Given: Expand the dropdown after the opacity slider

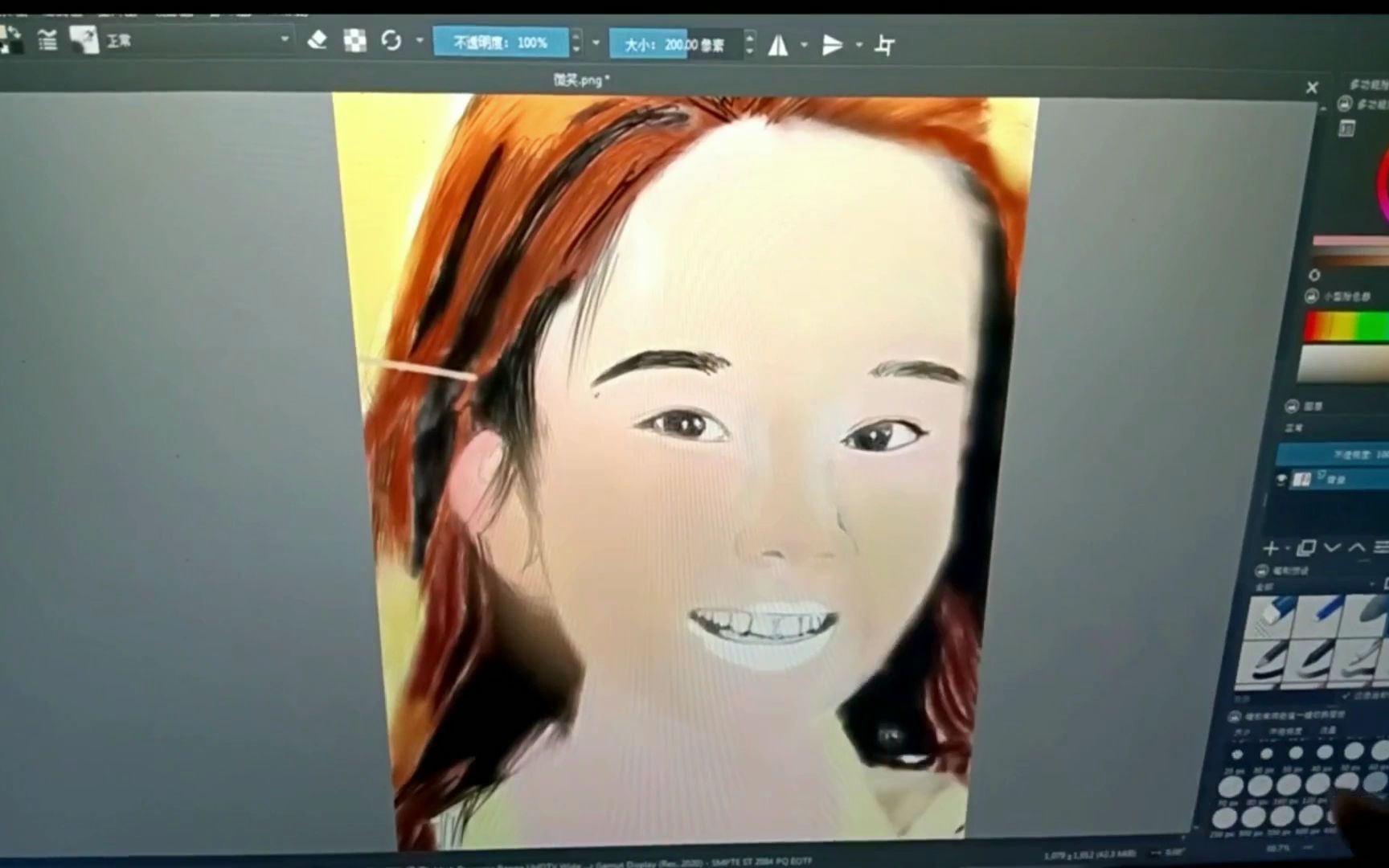Looking at the screenshot, I should point(596,43).
